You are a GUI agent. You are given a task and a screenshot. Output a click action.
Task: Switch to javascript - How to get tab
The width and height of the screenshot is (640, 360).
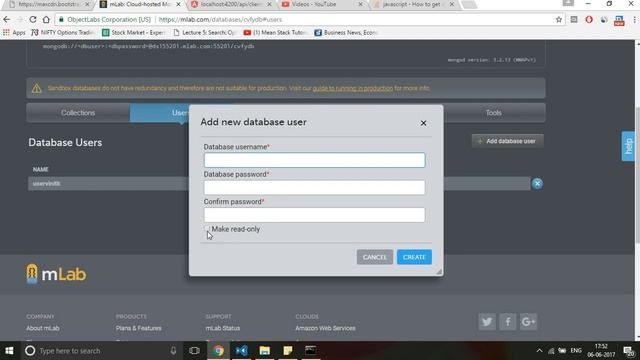click(x=414, y=4)
